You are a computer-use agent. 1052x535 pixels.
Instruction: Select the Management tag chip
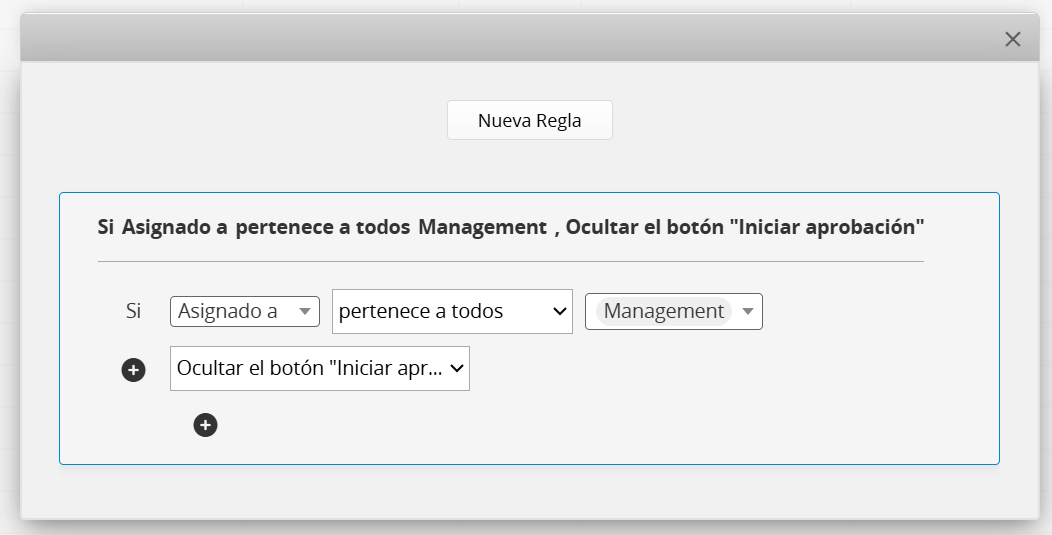[663, 312]
